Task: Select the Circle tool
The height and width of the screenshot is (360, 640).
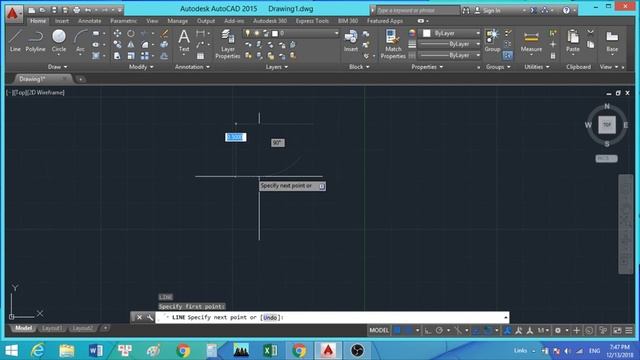Action: [x=59, y=41]
